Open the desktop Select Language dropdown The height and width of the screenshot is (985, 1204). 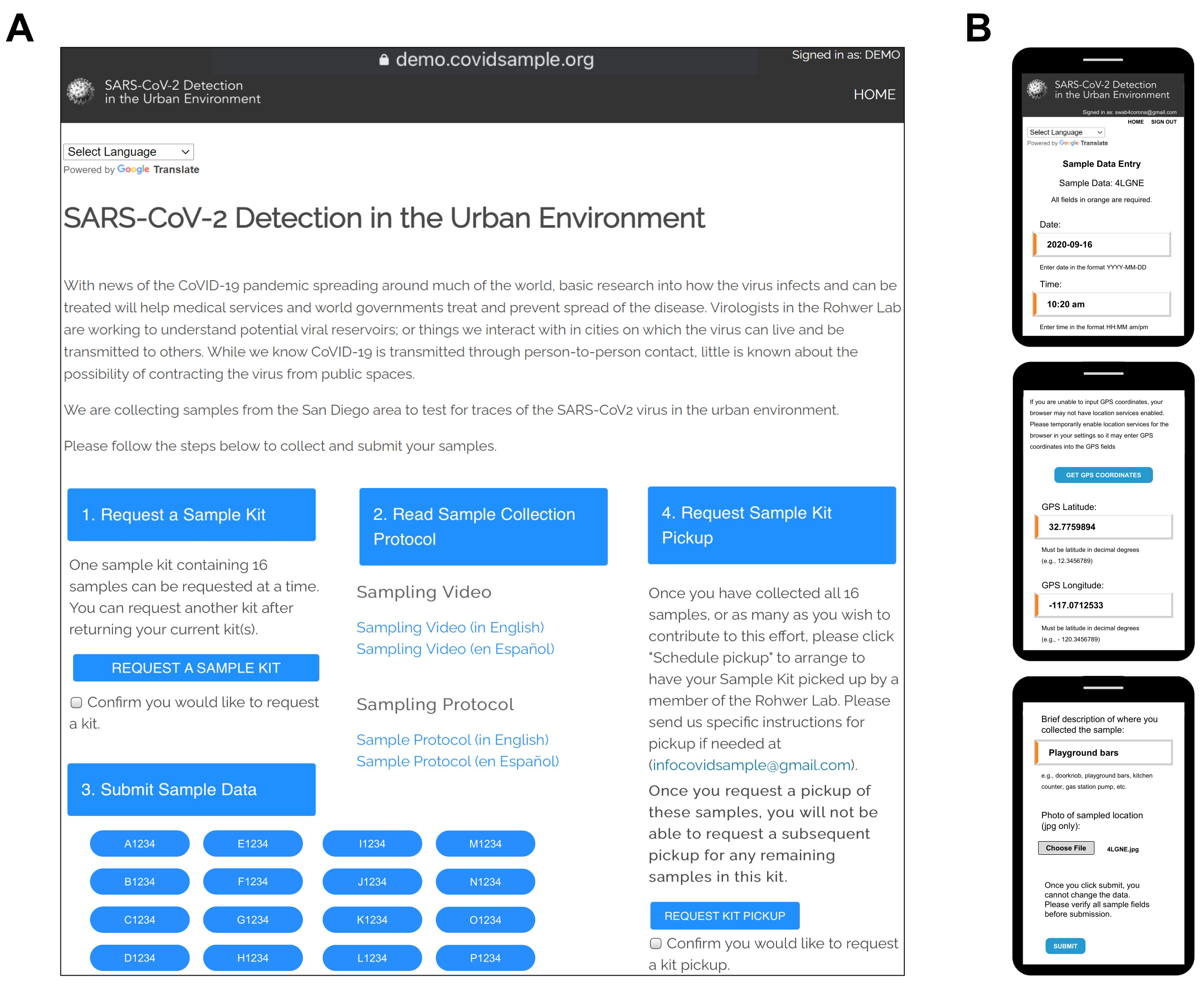(x=128, y=151)
